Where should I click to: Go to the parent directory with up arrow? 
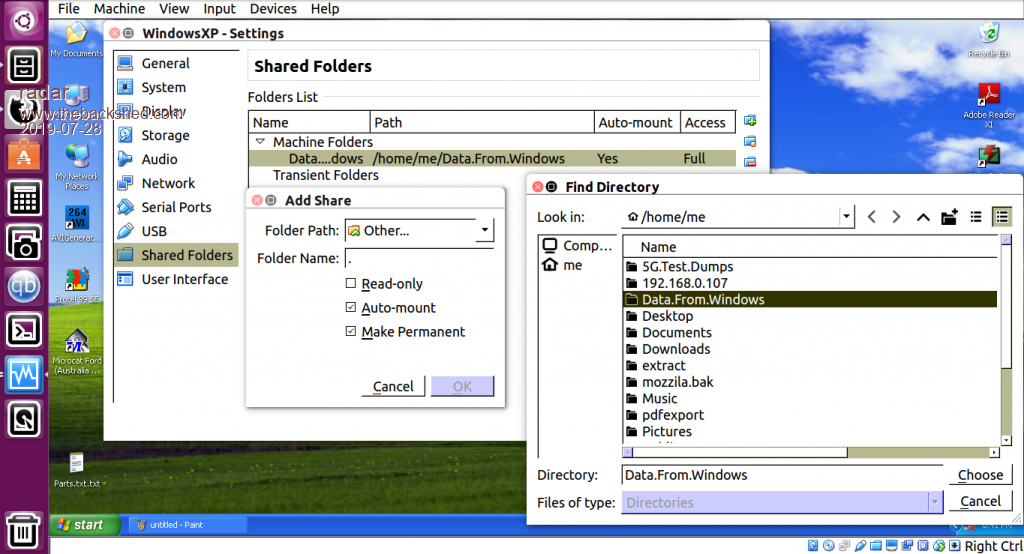pos(923,217)
